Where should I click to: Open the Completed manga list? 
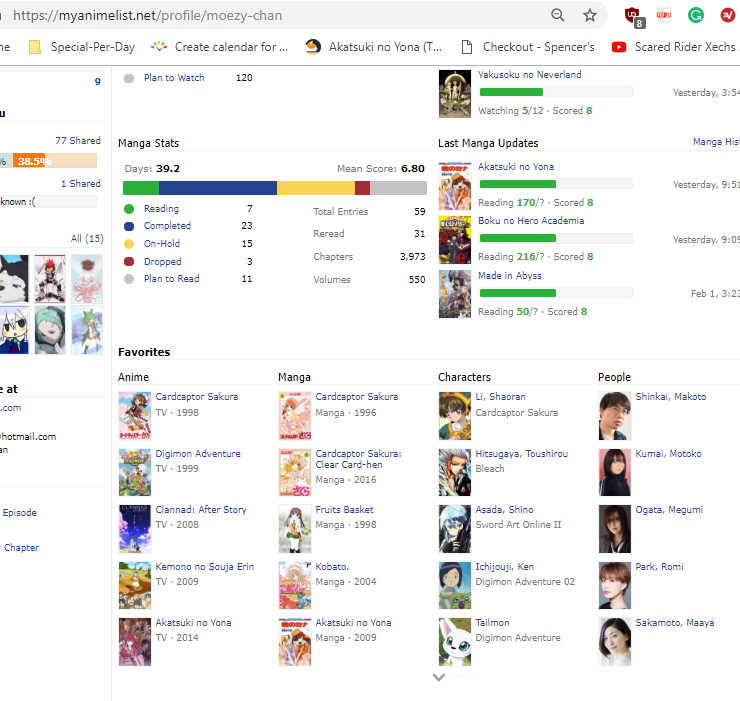coord(167,226)
